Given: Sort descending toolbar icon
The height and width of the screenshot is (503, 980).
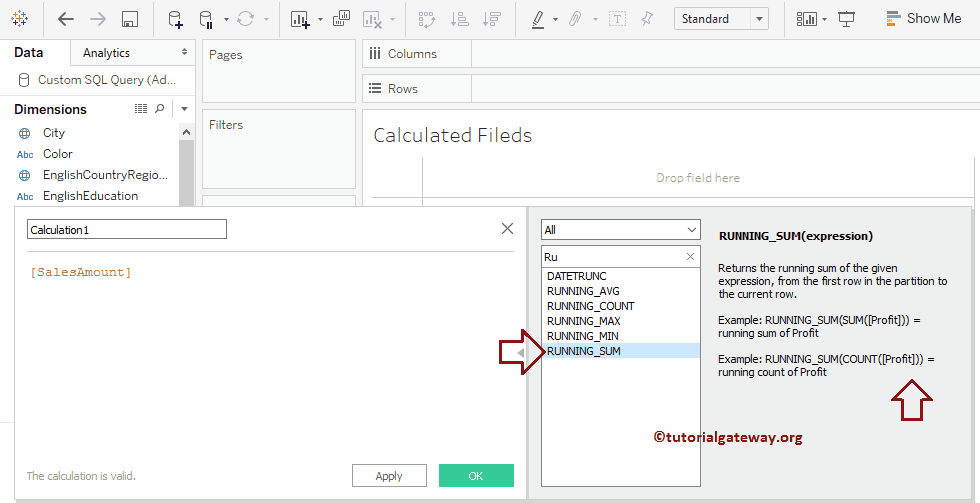Looking at the screenshot, I should [x=492, y=19].
